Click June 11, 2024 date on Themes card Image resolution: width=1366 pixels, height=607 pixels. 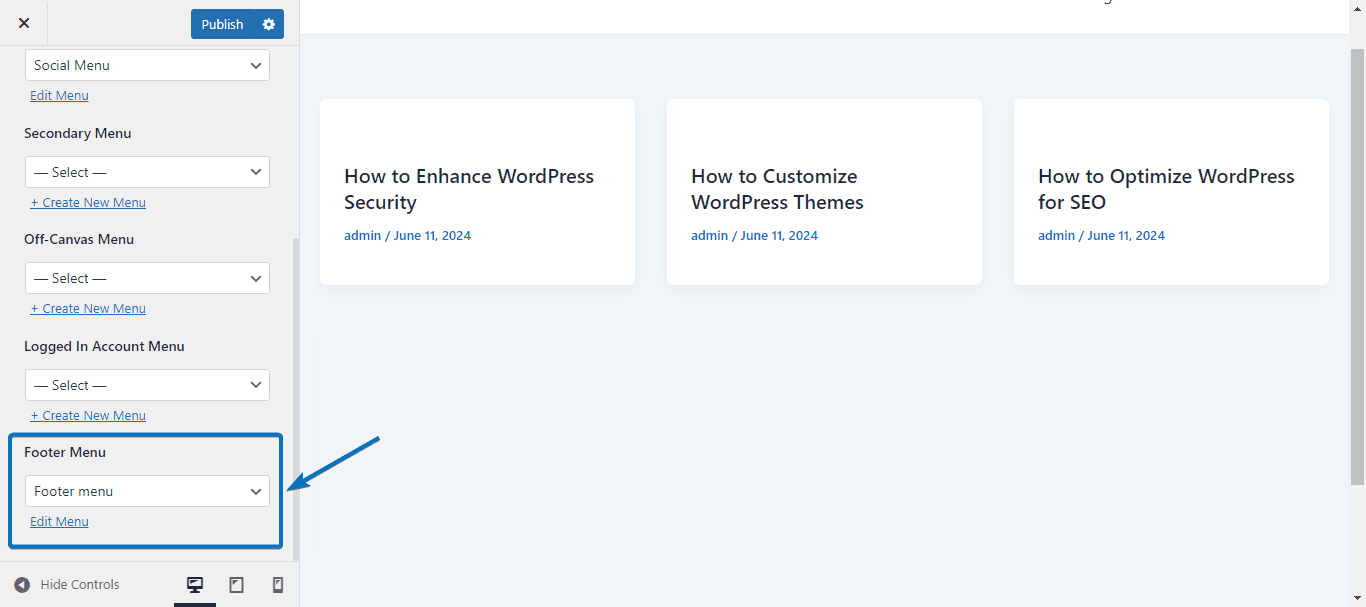(779, 236)
